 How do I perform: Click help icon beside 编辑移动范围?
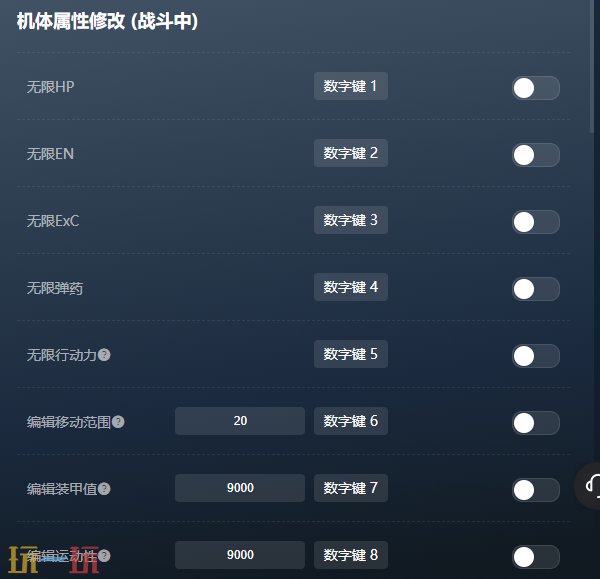click(118, 422)
